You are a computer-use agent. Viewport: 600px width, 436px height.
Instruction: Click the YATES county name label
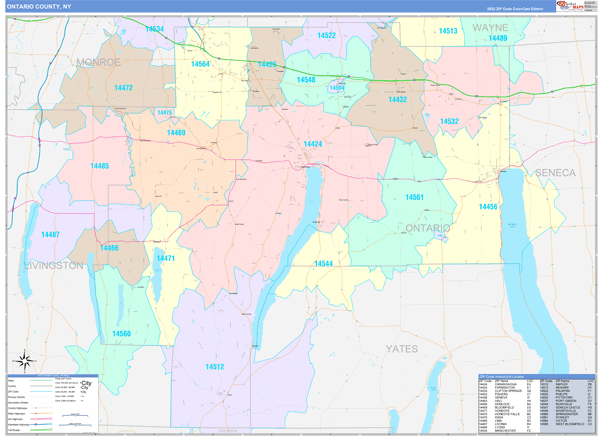(402, 349)
